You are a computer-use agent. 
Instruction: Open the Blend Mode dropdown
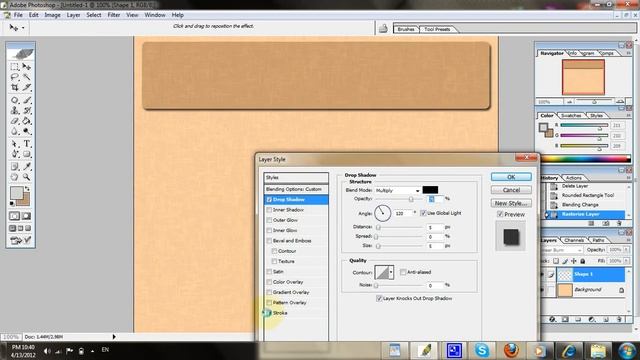pyautogui.click(x=397, y=191)
